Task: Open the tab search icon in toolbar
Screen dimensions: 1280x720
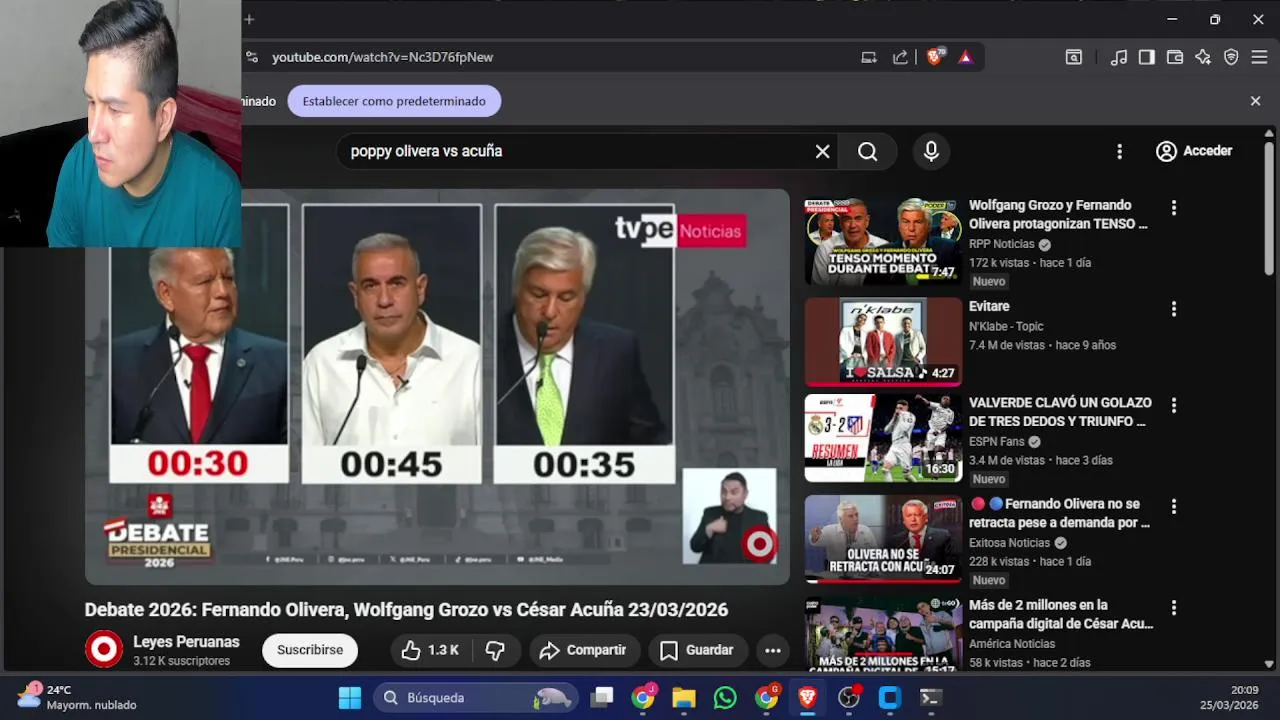Action: click(x=1073, y=57)
